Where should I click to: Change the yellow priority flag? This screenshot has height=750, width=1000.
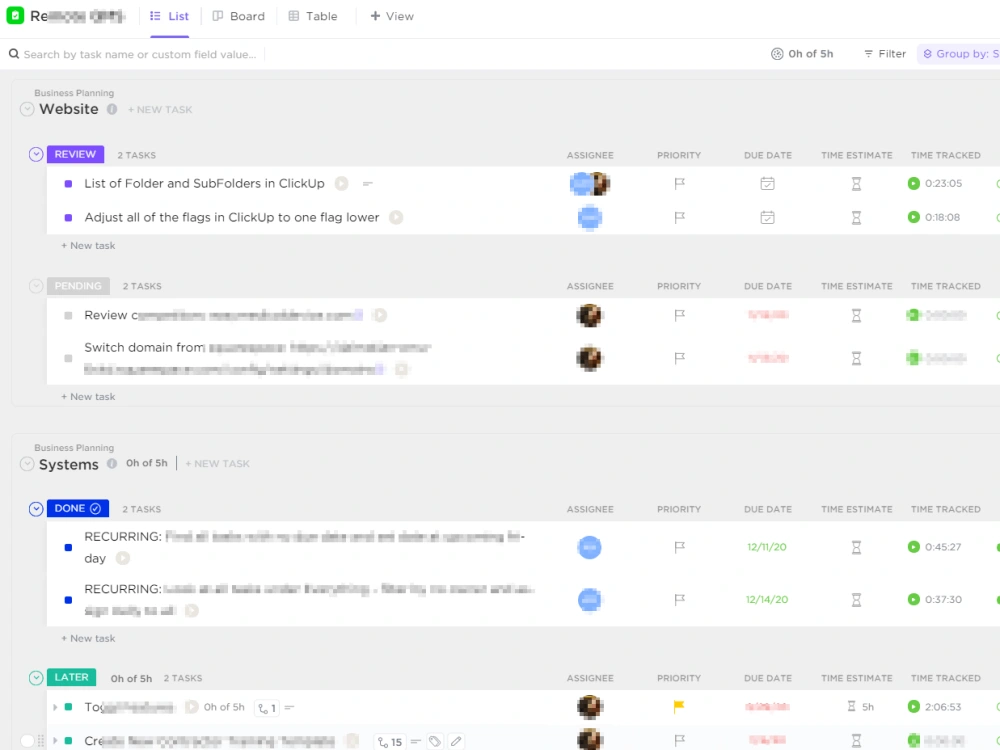pyautogui.click(x=679, y=707)
